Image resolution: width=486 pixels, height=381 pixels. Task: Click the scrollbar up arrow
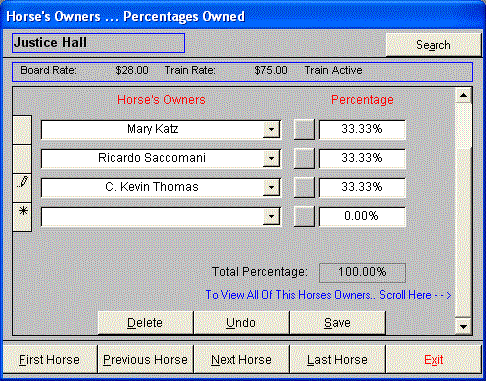(x=463, y=96)
